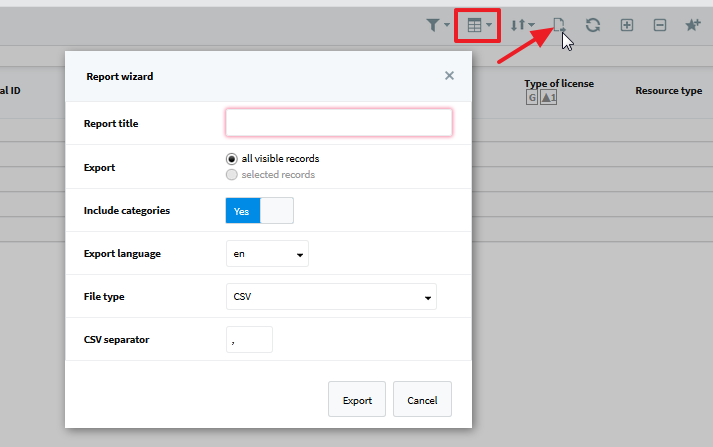Click the sort priority triangle badge
Image resolution: width=713 pixels, height=447 pixels.
548,97
